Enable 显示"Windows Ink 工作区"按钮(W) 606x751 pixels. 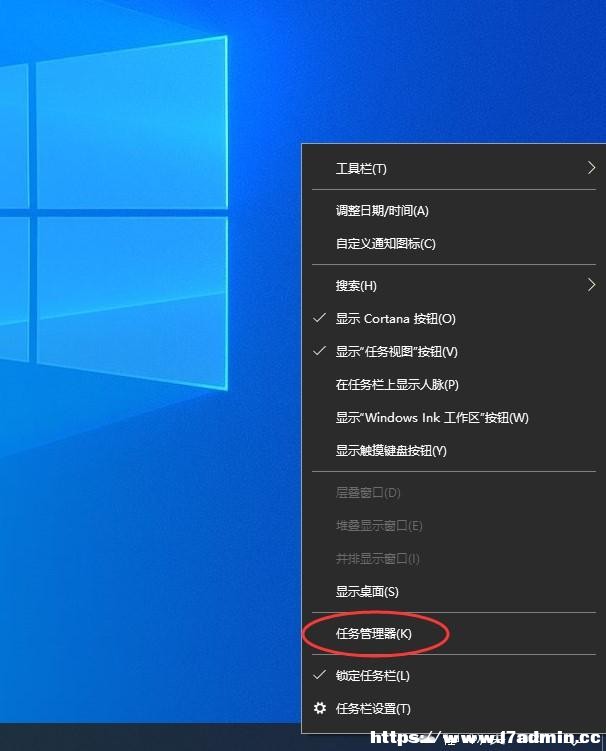(x=454, y=418)
